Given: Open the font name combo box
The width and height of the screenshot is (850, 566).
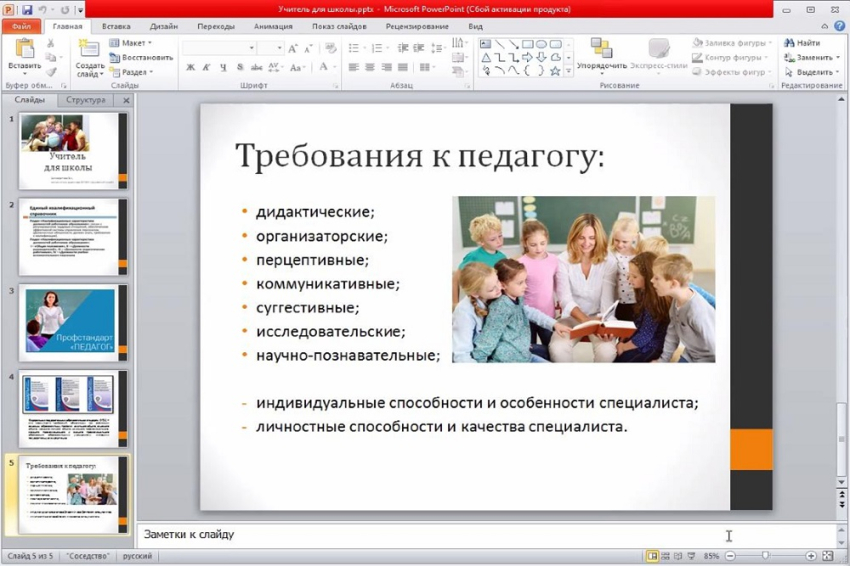Looking at the screenshot, I should coord(219,48).
